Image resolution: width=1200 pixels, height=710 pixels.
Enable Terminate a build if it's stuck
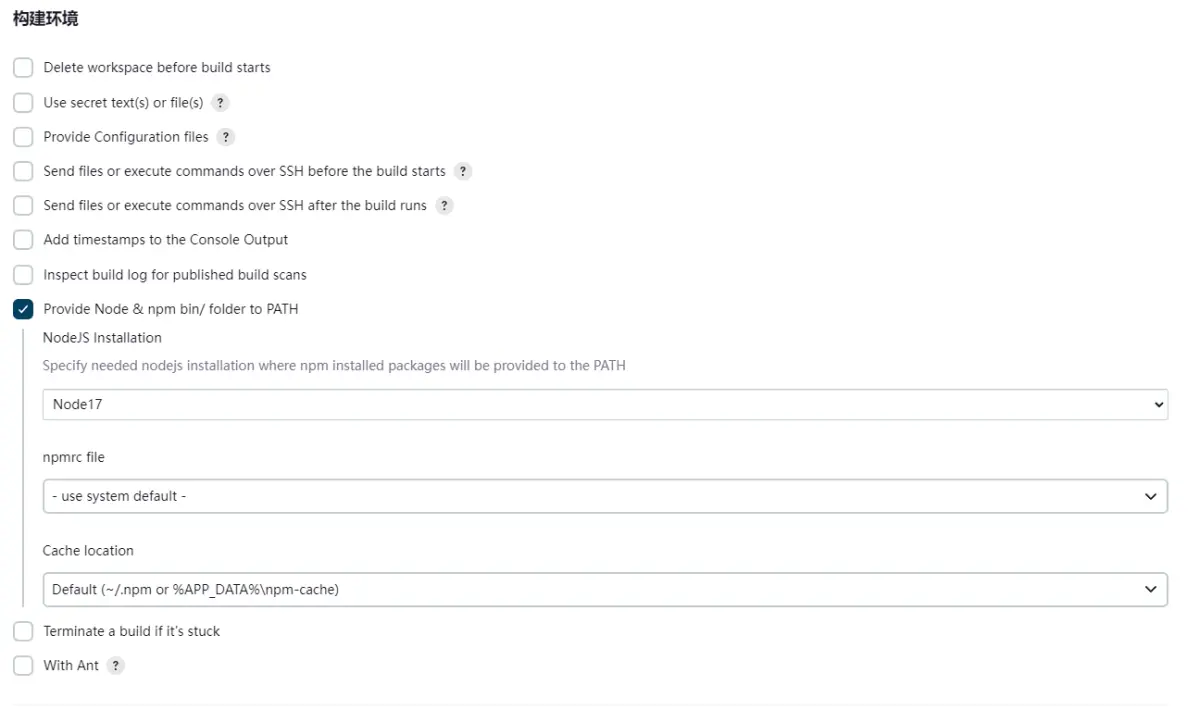[23, 632]
